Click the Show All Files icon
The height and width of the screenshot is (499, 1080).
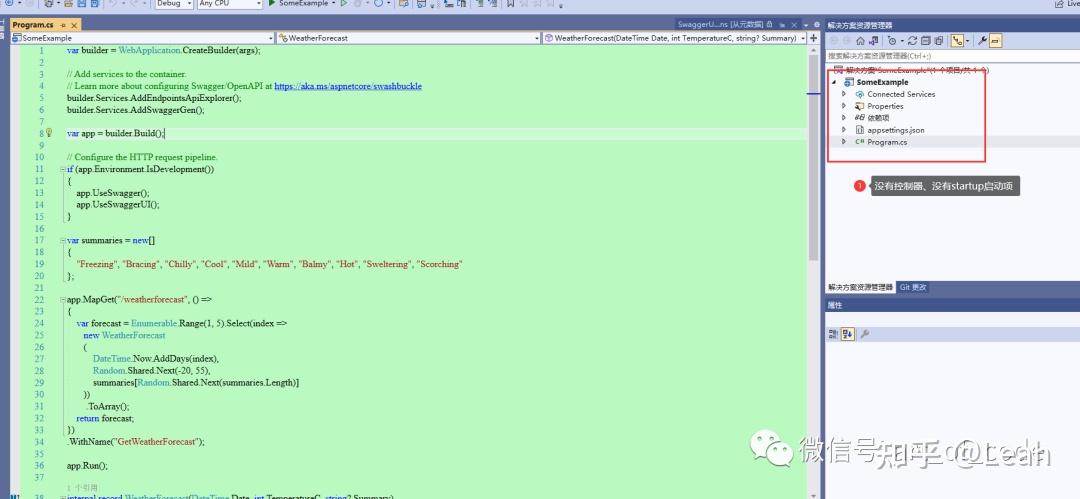[x=939, y=41]
